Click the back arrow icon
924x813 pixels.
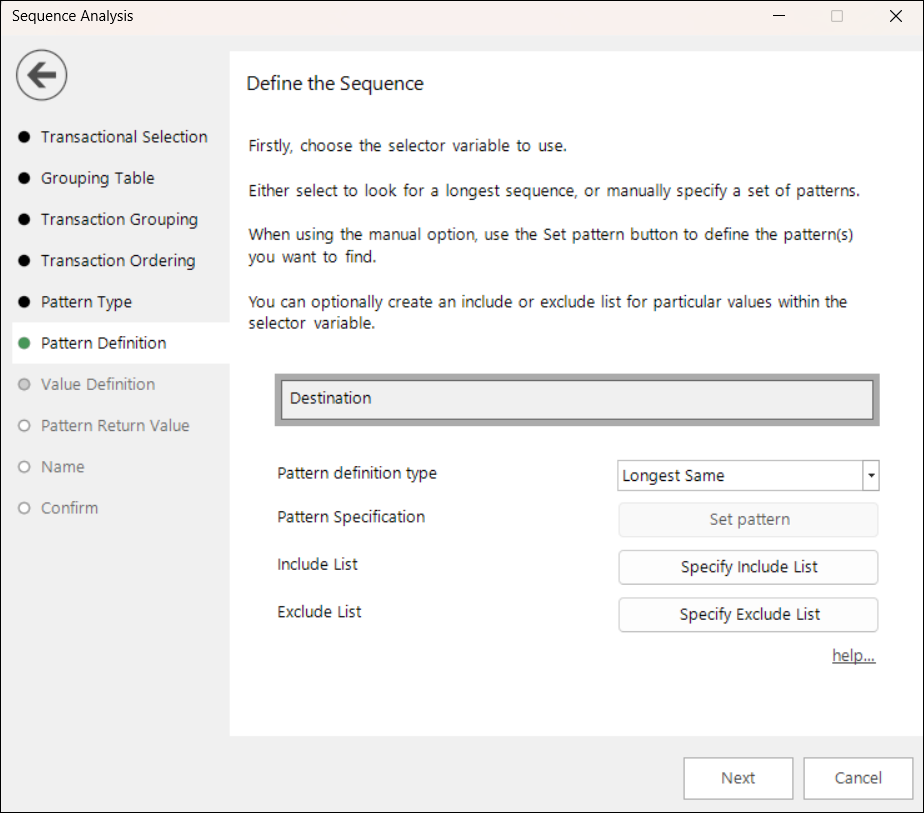pyautogui.click(x=41, y=75)
